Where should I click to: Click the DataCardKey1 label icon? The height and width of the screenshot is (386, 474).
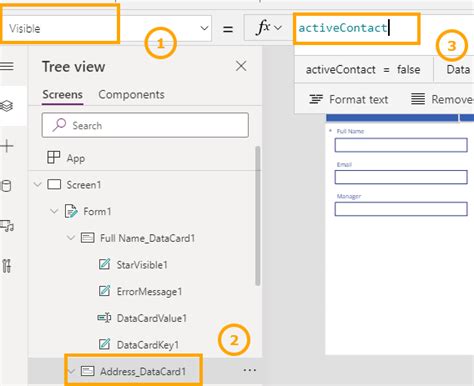click(104, 344)
